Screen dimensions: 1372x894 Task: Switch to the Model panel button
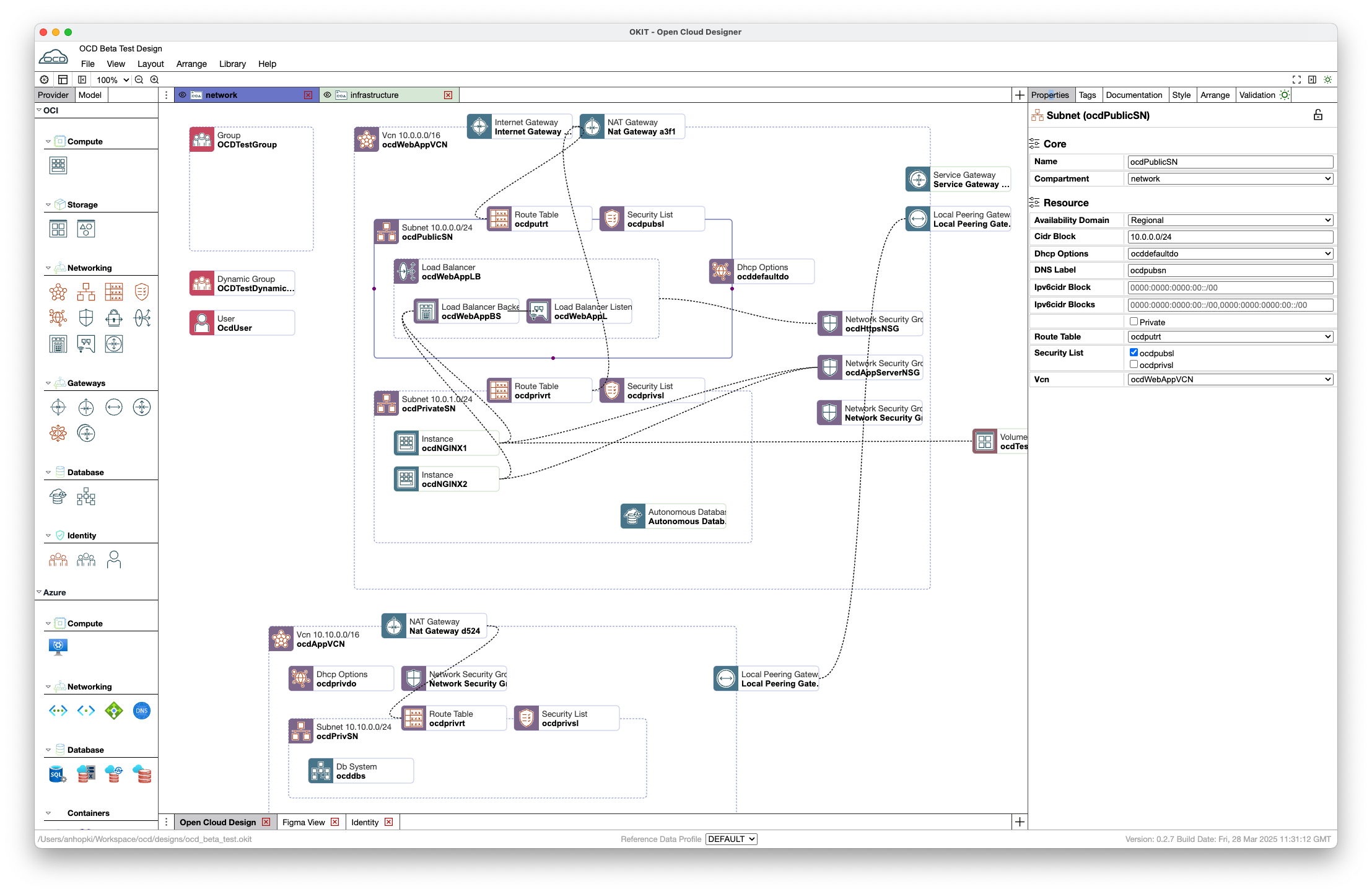click(x=90, y=95)
